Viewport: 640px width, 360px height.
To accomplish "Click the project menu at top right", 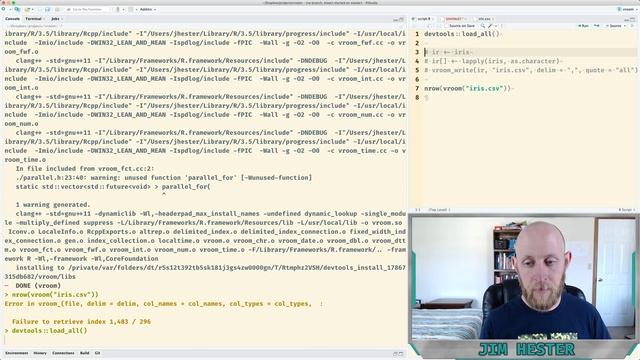I will coord(627,9).
